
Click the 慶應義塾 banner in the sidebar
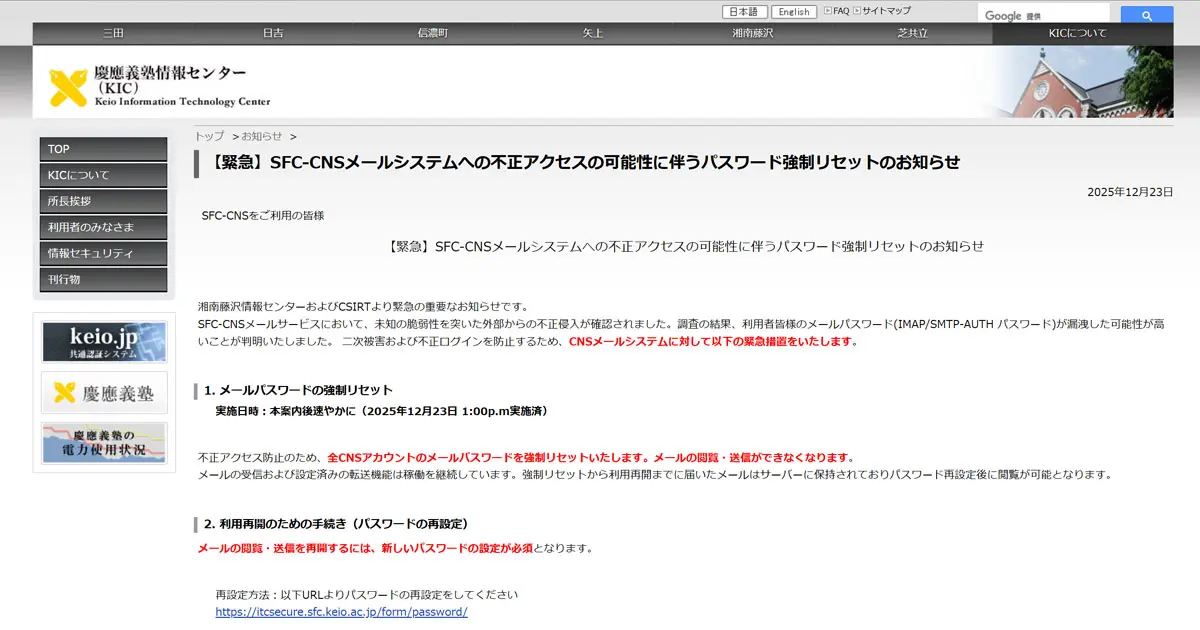[x=103, y=392]
